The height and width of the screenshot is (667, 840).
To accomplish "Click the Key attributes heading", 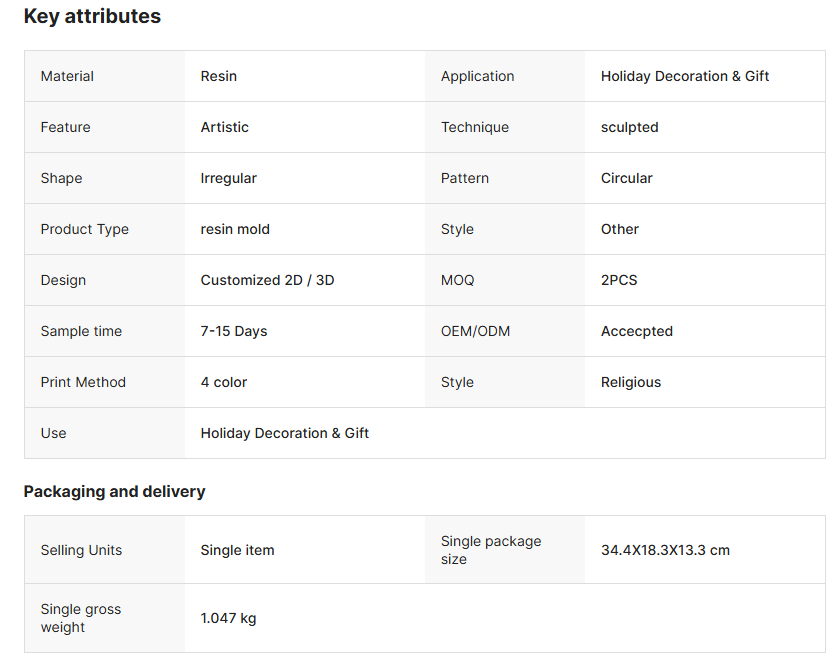I will click(92, 17).
